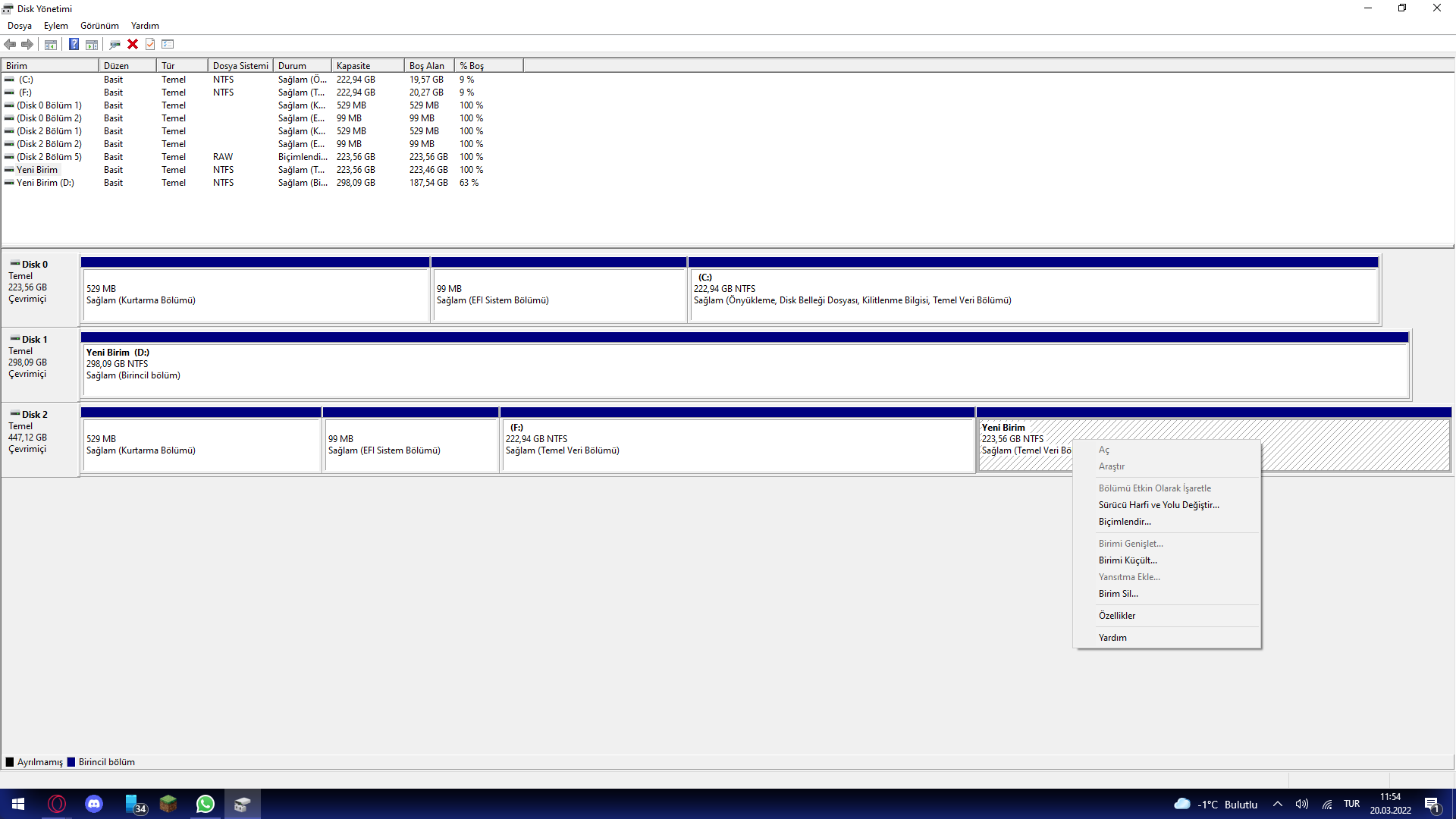Viewport: 1456px width, 819px height.
Task: Click the back arrow toolbar icon
Action: (10, 44)
